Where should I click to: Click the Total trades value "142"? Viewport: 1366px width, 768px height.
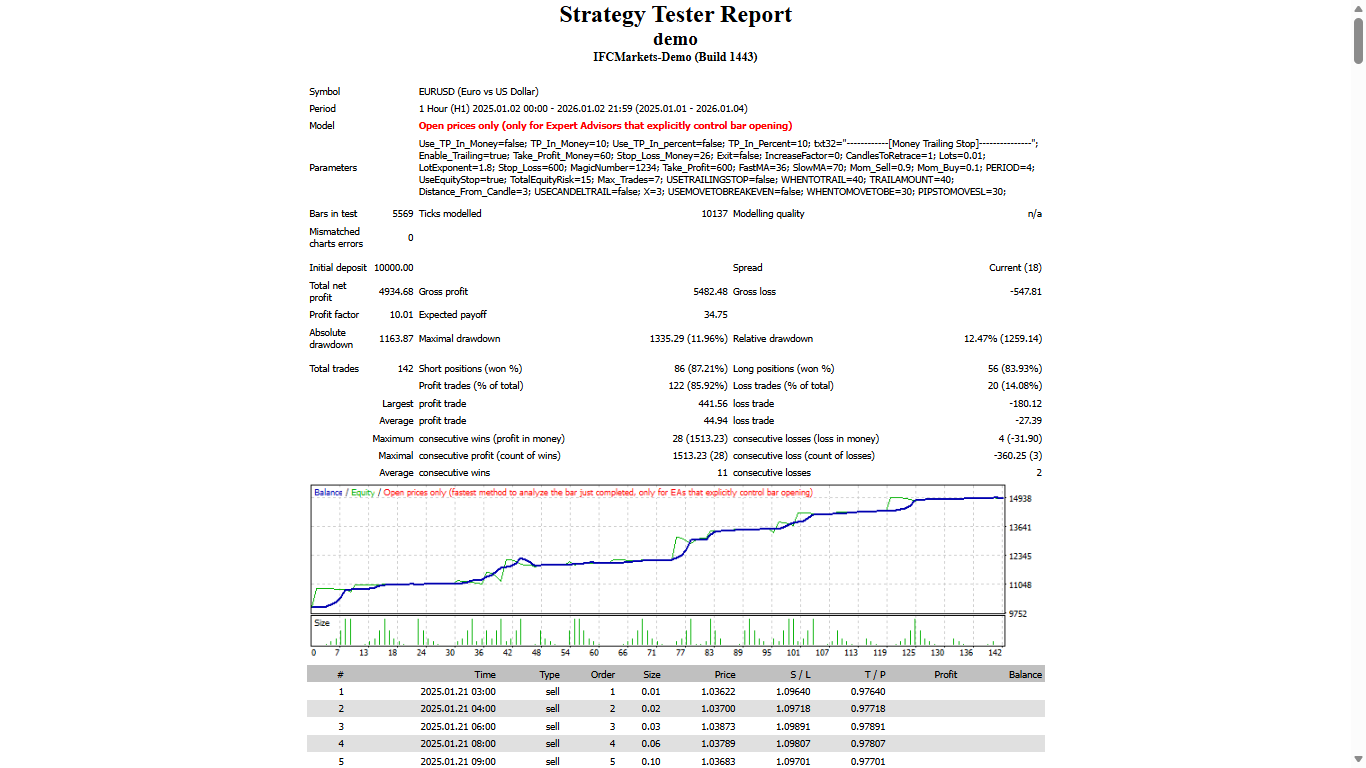coord(405,369)
